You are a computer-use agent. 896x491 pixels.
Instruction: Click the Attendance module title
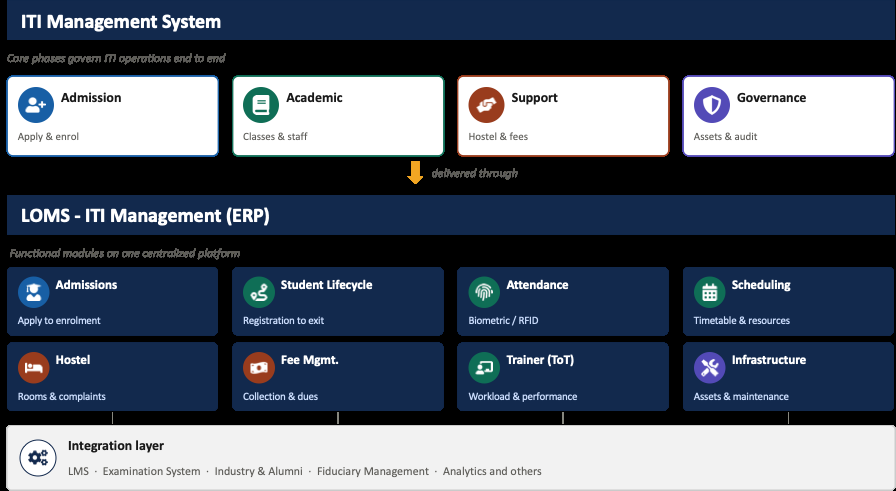[537, 285]
